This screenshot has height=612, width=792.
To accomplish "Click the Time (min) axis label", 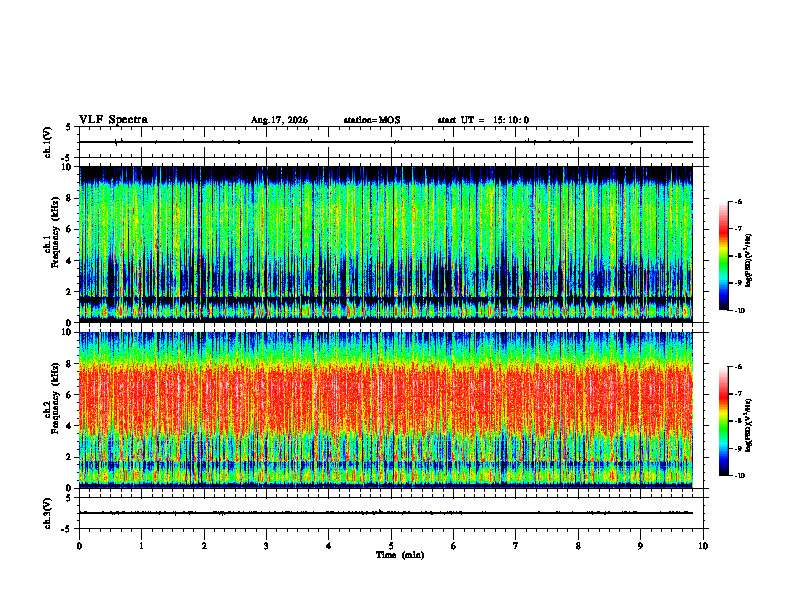I will coord(400,555).
